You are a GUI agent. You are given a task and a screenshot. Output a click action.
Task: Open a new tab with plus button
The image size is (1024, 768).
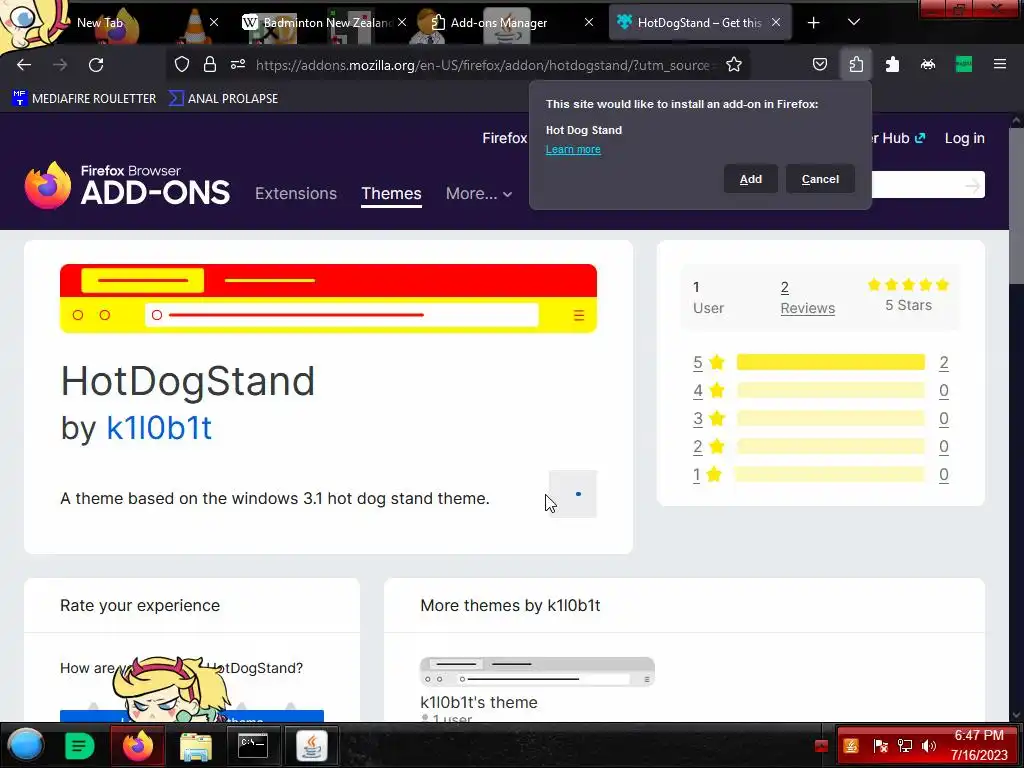pyautogui.click(x=814, y=23)
